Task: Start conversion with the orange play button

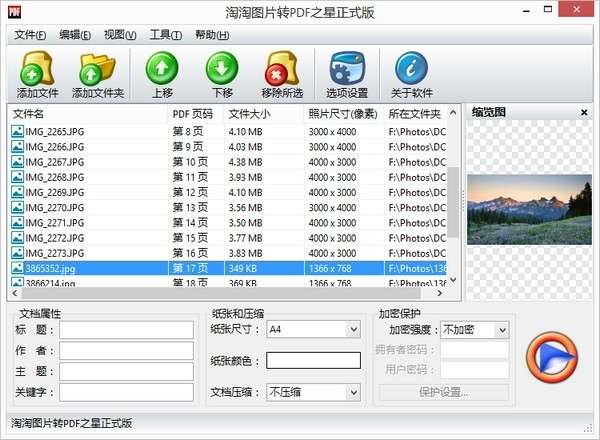Action: [551, 358]
